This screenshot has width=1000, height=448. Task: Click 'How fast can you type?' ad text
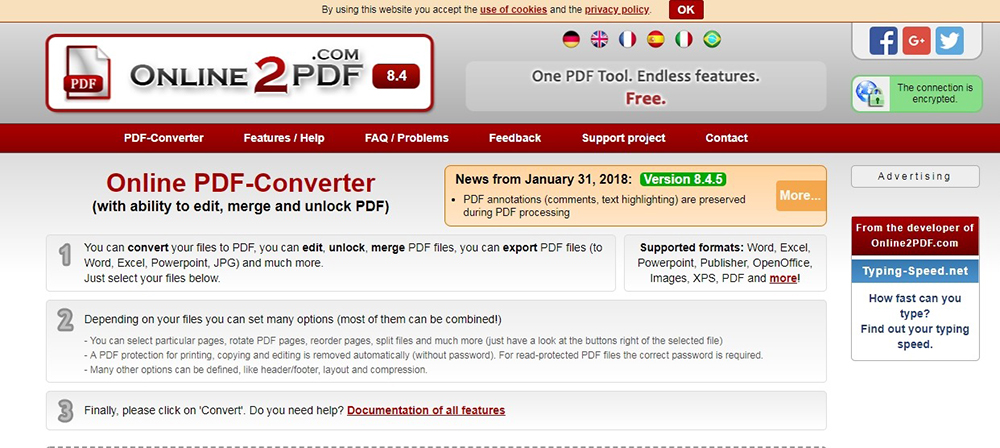click(x=915, y=306)
